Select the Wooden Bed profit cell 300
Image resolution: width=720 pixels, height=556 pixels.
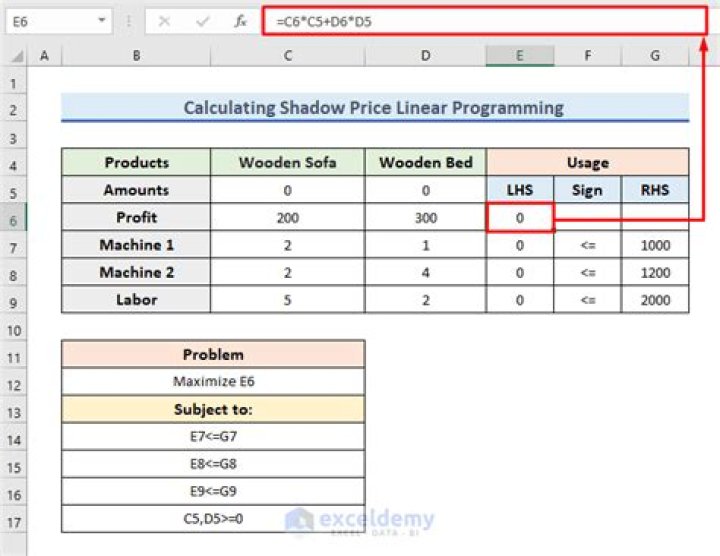pyautogui.click(x=425, y=217)
